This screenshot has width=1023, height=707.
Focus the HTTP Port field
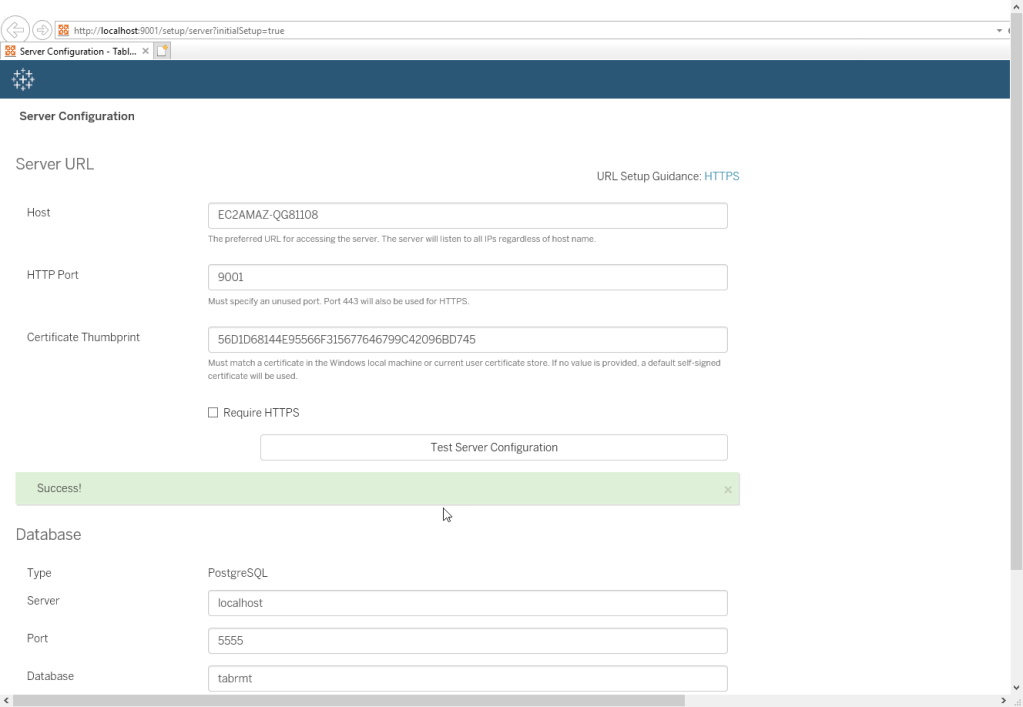pyautogui.click(x=466, y=277)
